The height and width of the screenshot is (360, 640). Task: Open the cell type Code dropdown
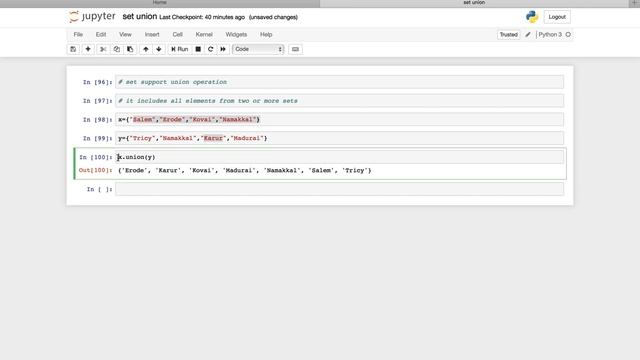[258, 49]
